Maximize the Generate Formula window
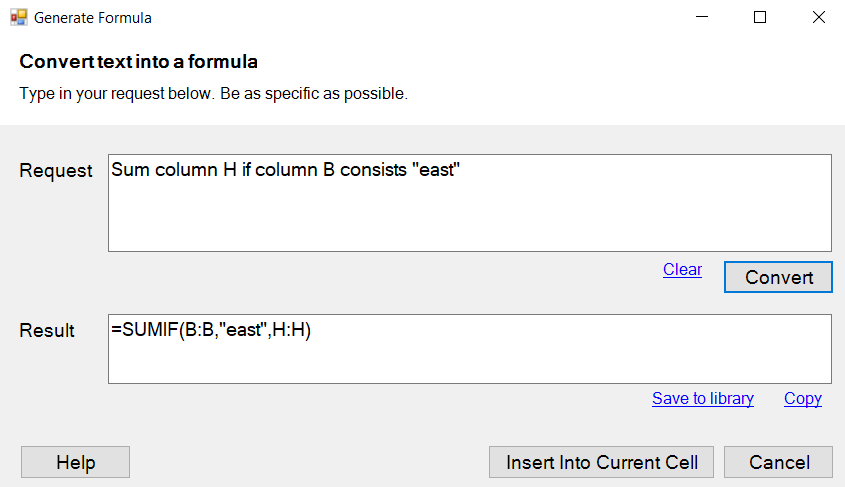Viewport: 845px width, 487px height. pos(760,17)
